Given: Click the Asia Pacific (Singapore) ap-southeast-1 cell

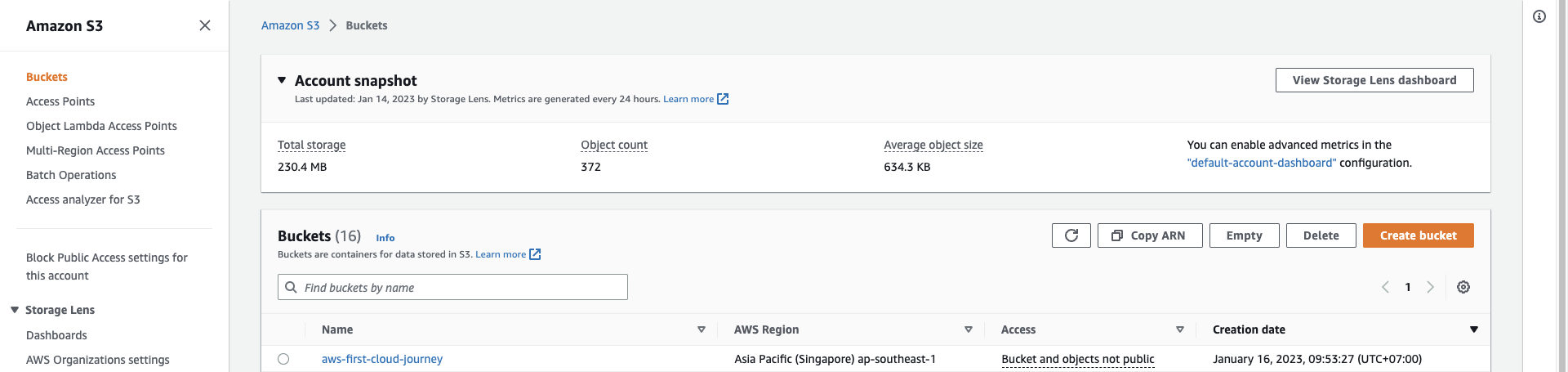Looking at the screenshot, I should coord(835,359).
